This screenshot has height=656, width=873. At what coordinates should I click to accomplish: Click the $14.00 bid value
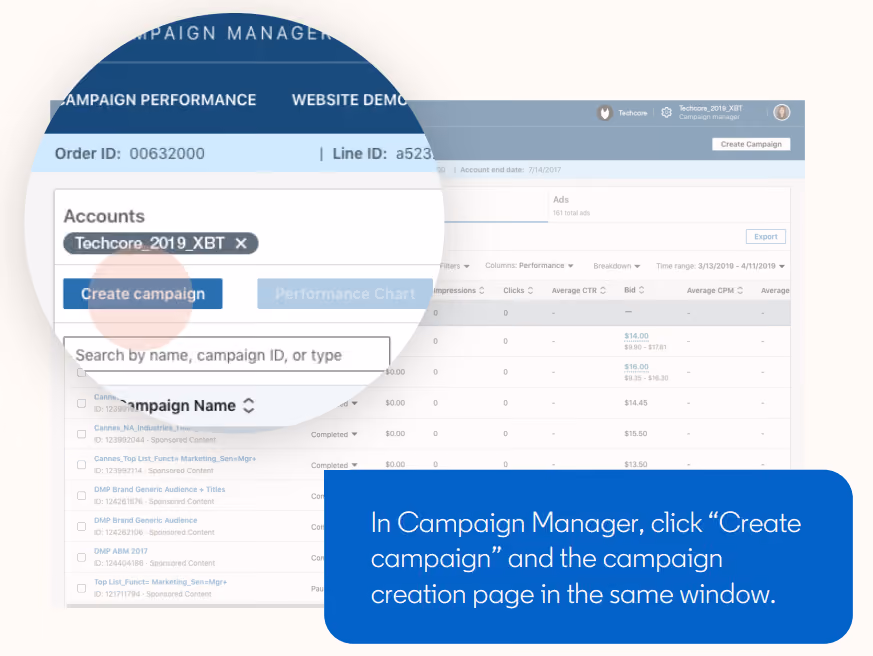point(636,336)
